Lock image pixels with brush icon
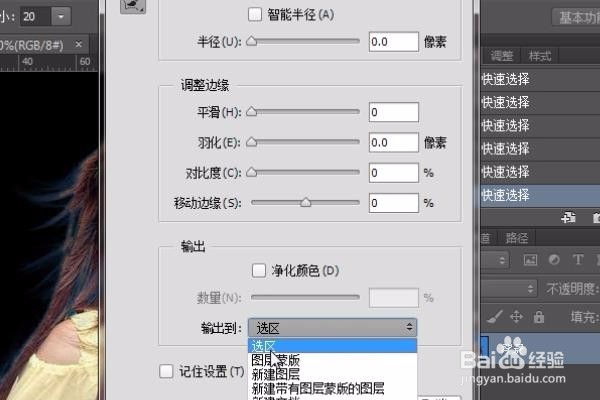 click(x=494, y=317)
